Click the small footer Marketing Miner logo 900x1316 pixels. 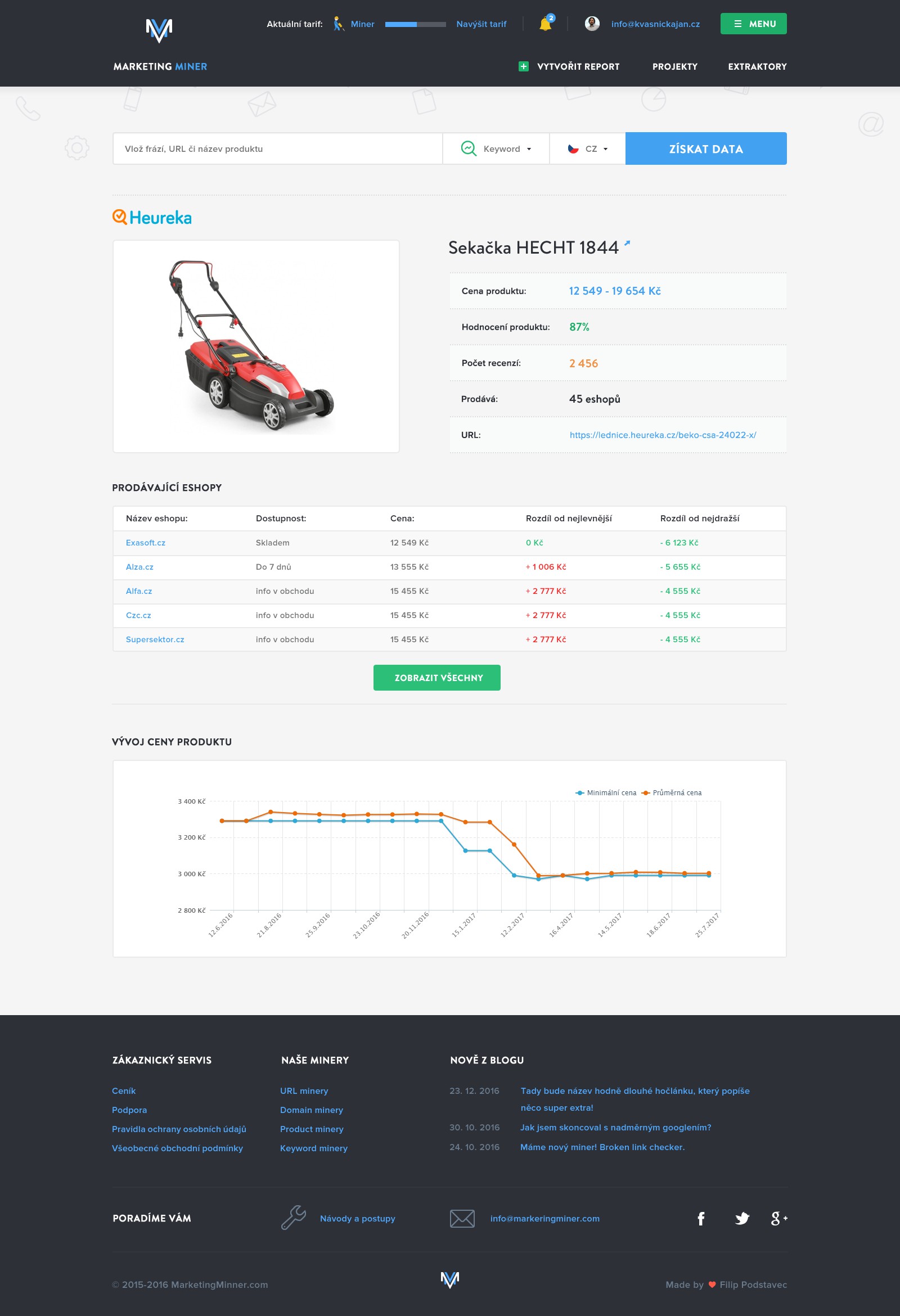point(449,1279)
